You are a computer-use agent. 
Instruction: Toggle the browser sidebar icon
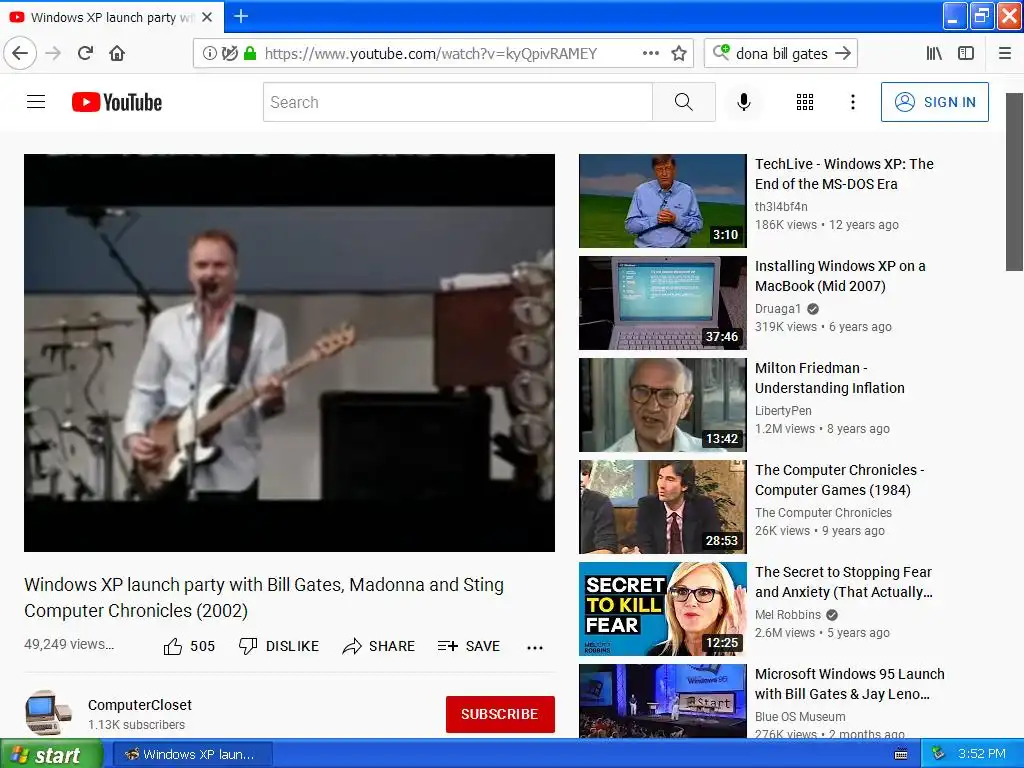tap(966, 53)
